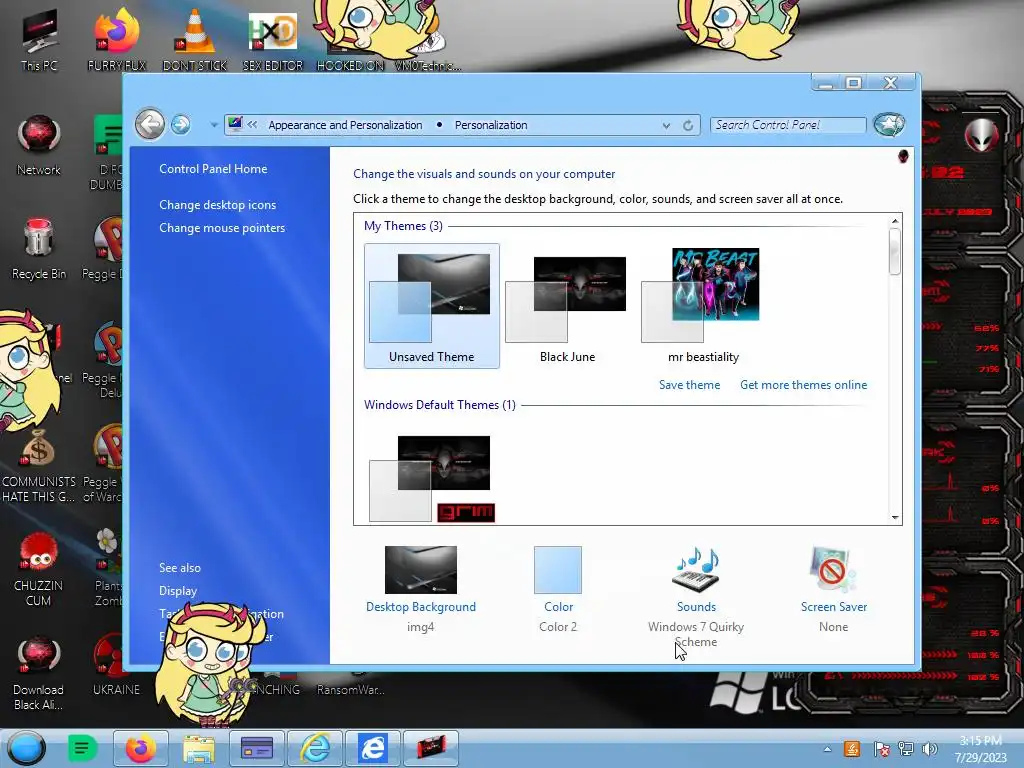Click the theme list scroll up arrow
This screenshot has width=1024, height=768.
[x=895, y=221]
